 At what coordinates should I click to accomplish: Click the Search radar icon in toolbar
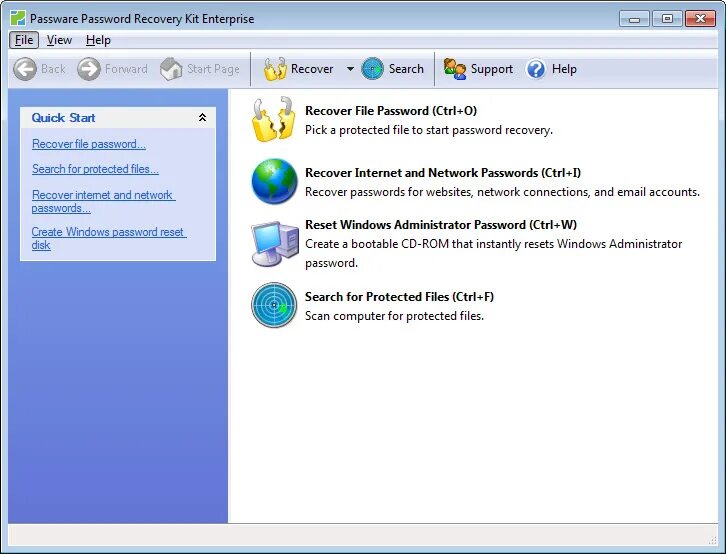point(372,69)
